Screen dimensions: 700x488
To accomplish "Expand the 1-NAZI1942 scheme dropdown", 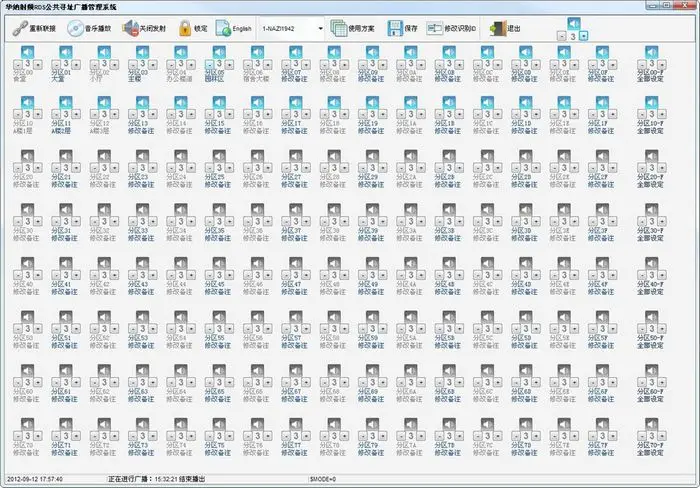I will click(320, 29).
